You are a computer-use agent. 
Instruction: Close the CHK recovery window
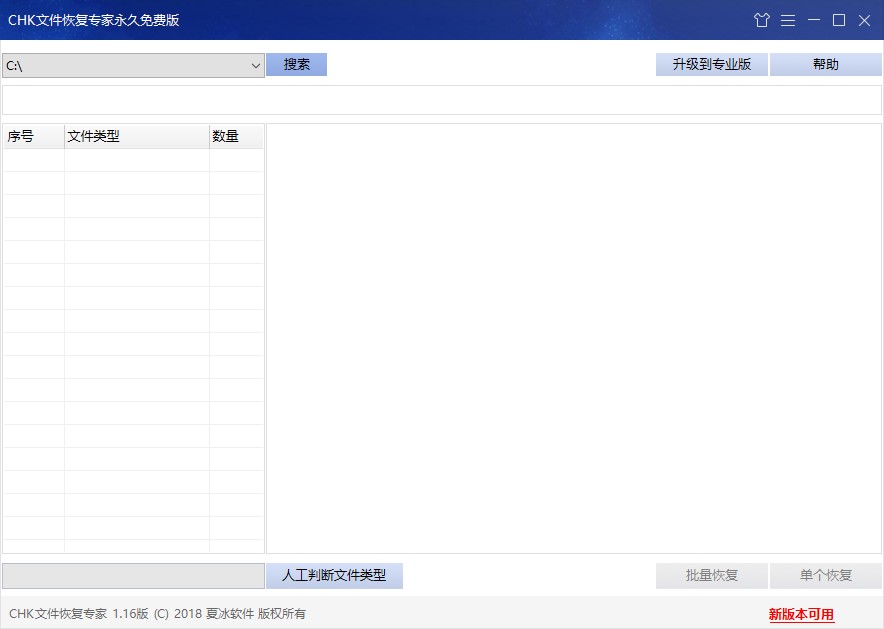864,20
